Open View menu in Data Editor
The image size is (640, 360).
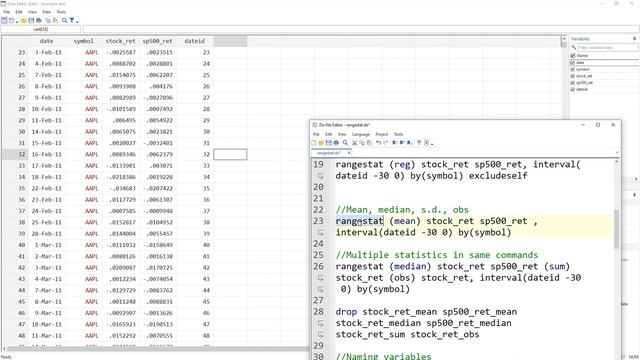[32, 12]
